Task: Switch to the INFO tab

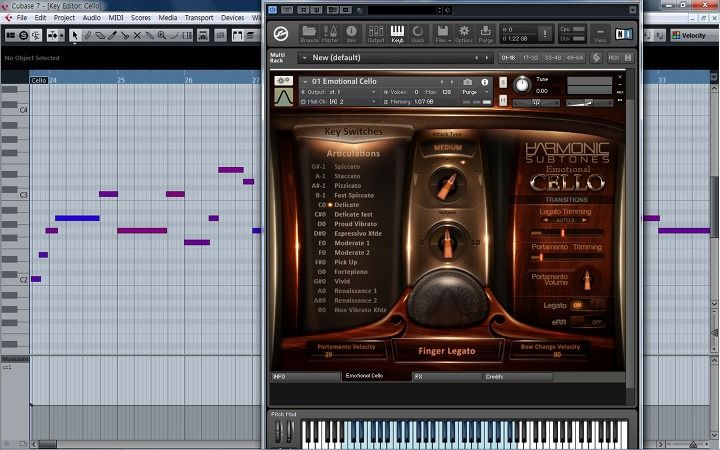Action: [305, 377]
